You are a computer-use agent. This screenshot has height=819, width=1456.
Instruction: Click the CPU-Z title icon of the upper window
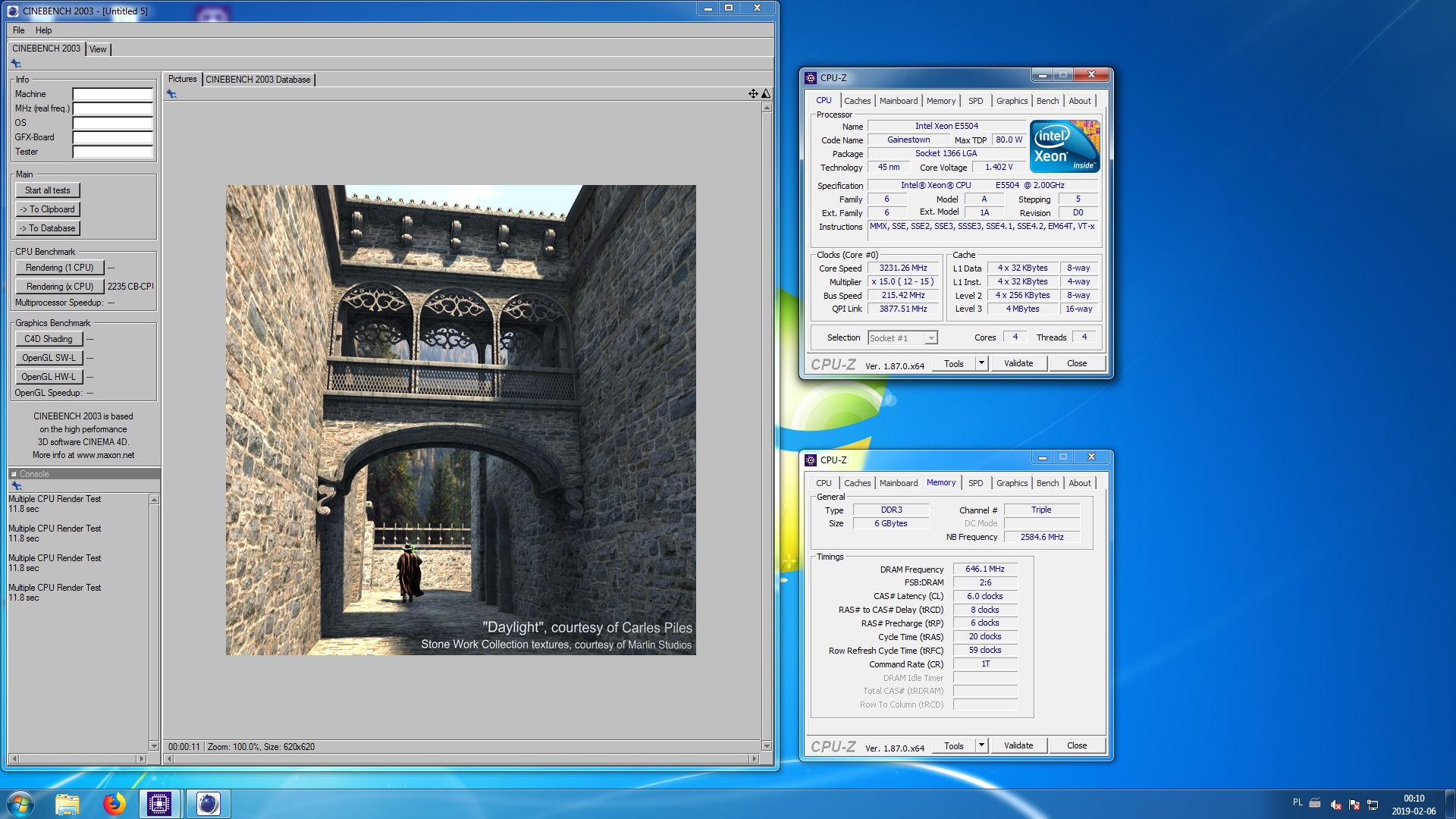point(811,77)
